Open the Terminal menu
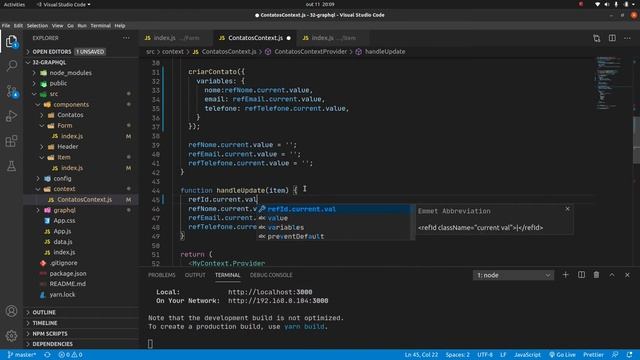 tap(100, 26)
